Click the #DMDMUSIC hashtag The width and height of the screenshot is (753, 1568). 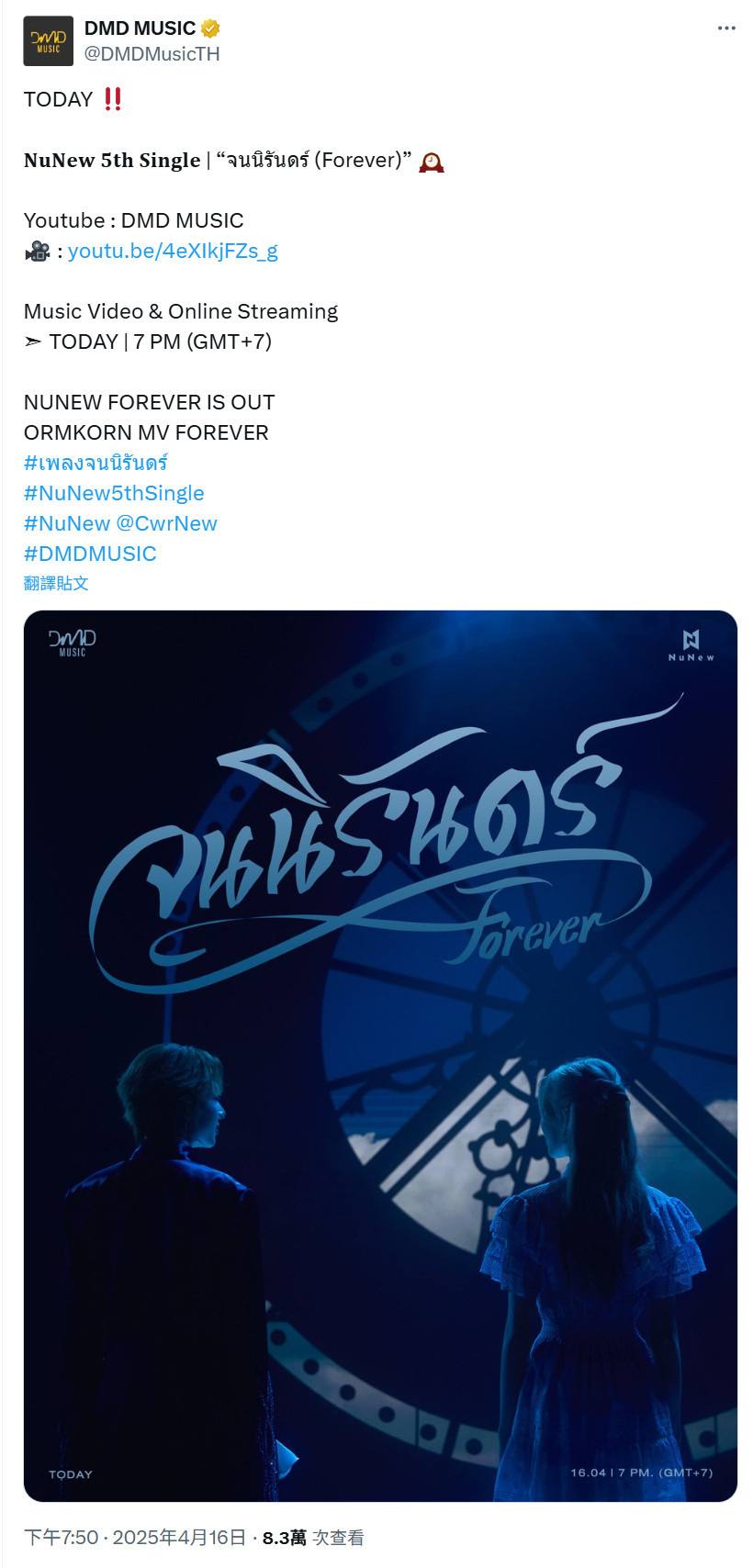tap(90, 554)
